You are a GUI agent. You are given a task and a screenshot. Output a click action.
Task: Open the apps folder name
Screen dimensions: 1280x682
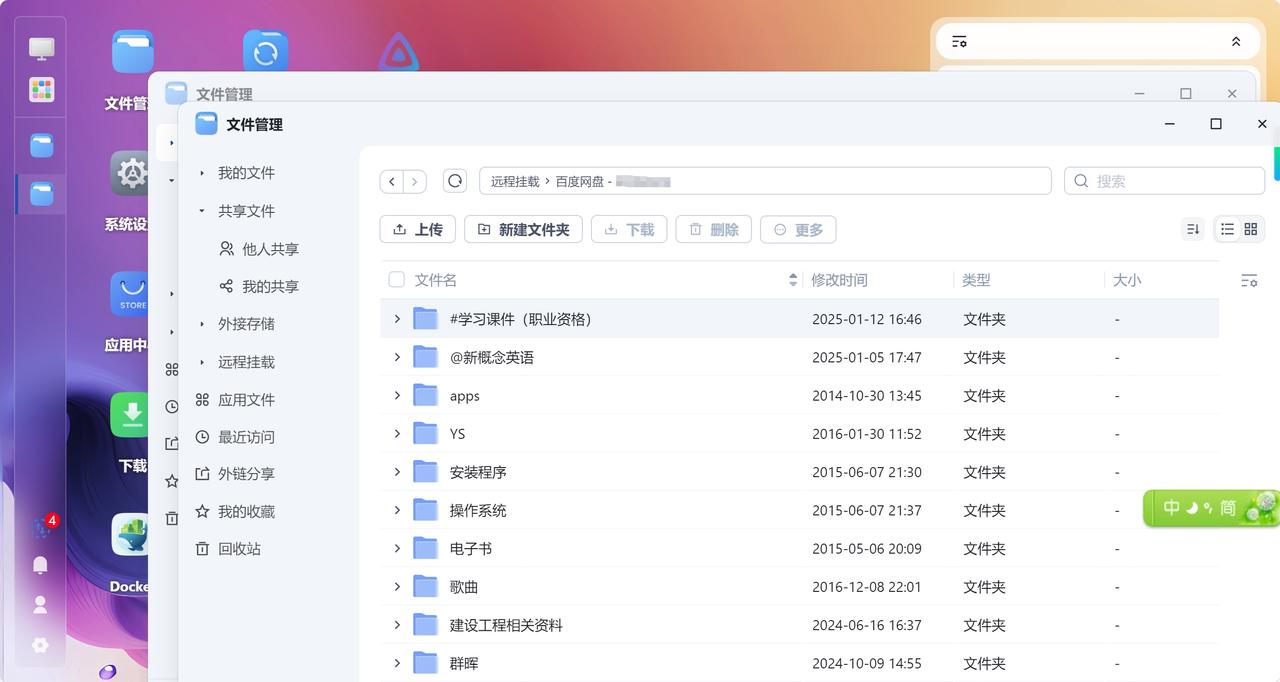point(465,396)
